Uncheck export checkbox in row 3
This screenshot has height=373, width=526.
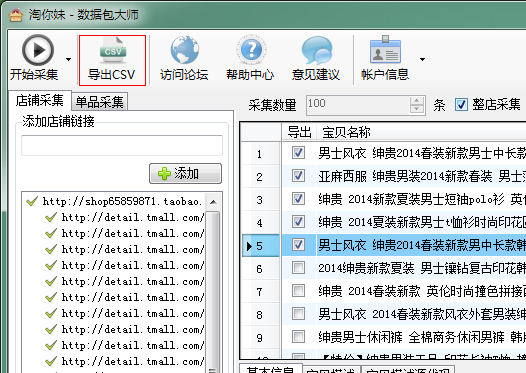tap(298, 199)
